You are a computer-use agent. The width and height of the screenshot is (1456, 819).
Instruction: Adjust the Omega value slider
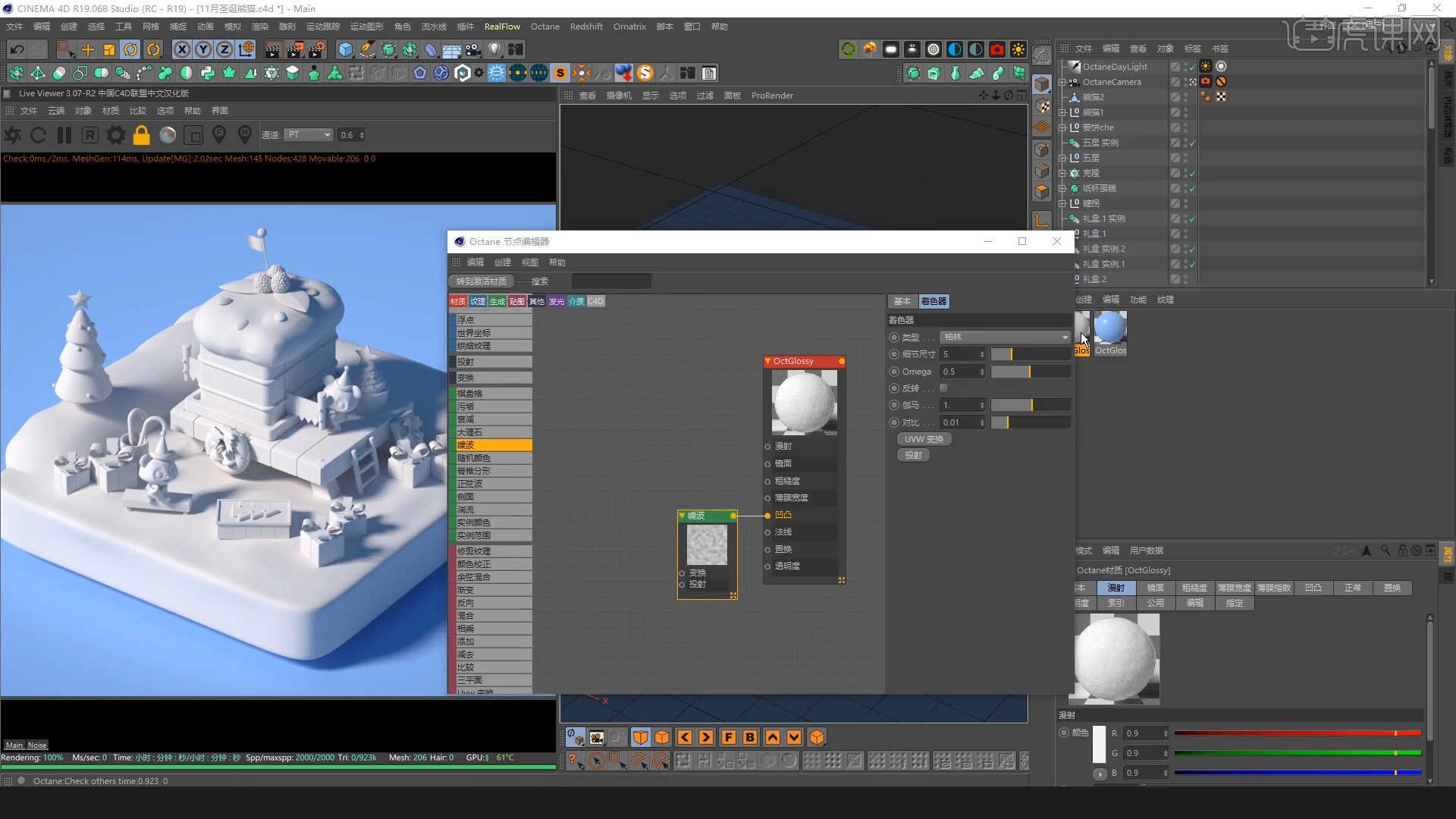tap(1030, 372)
